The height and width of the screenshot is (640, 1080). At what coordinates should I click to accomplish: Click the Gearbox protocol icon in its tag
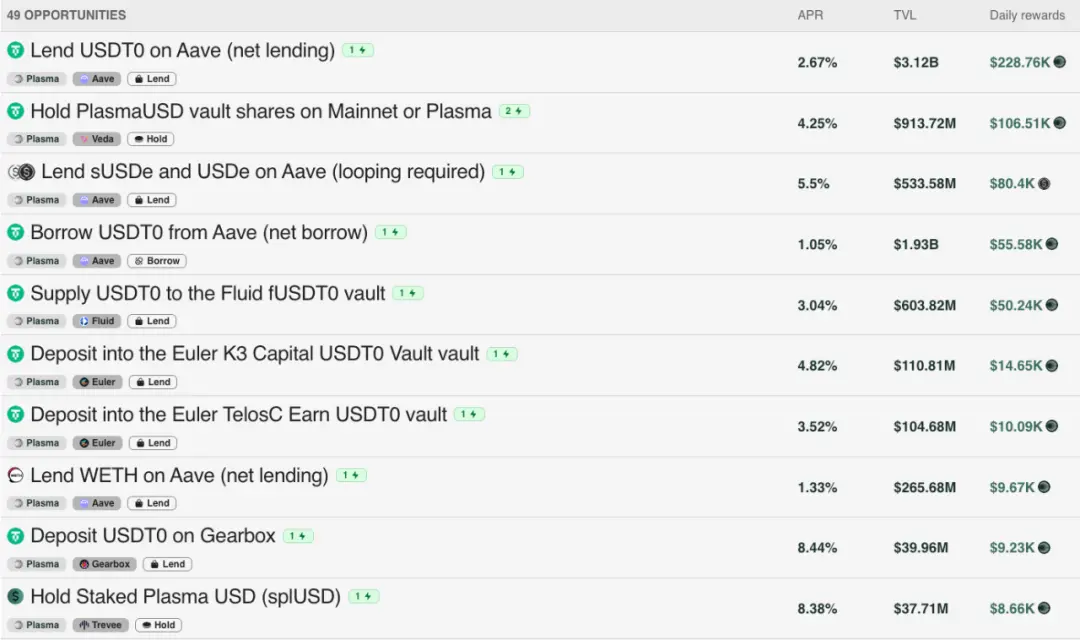click(x=83, y=563)
